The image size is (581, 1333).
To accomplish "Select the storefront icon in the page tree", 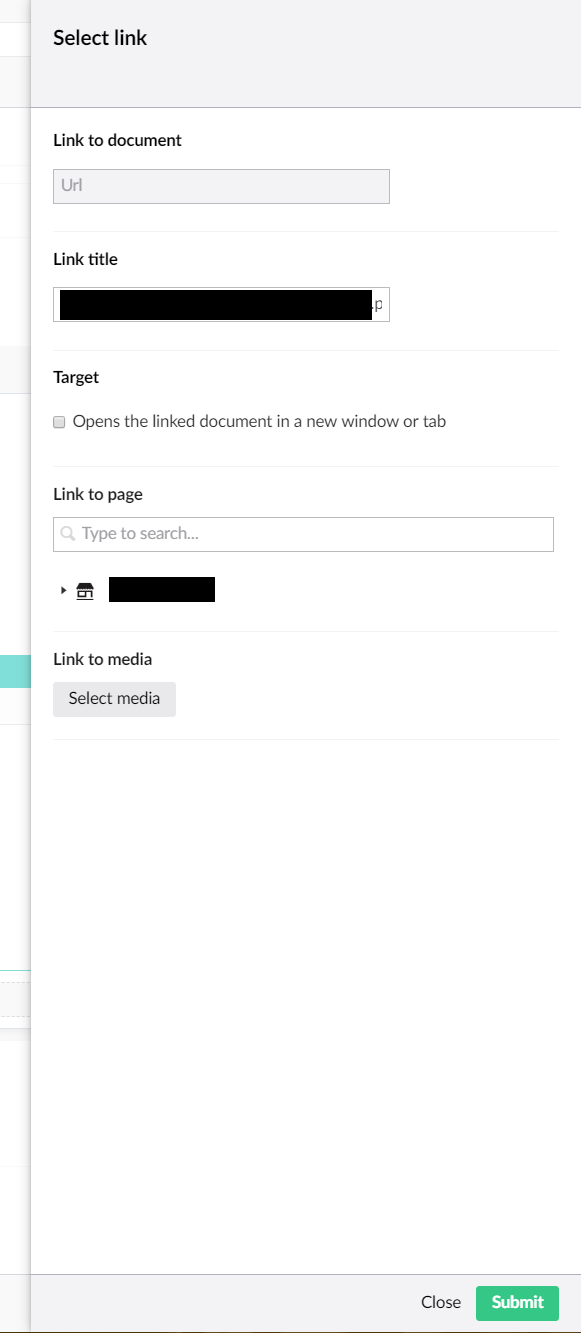I will [85, 591].
